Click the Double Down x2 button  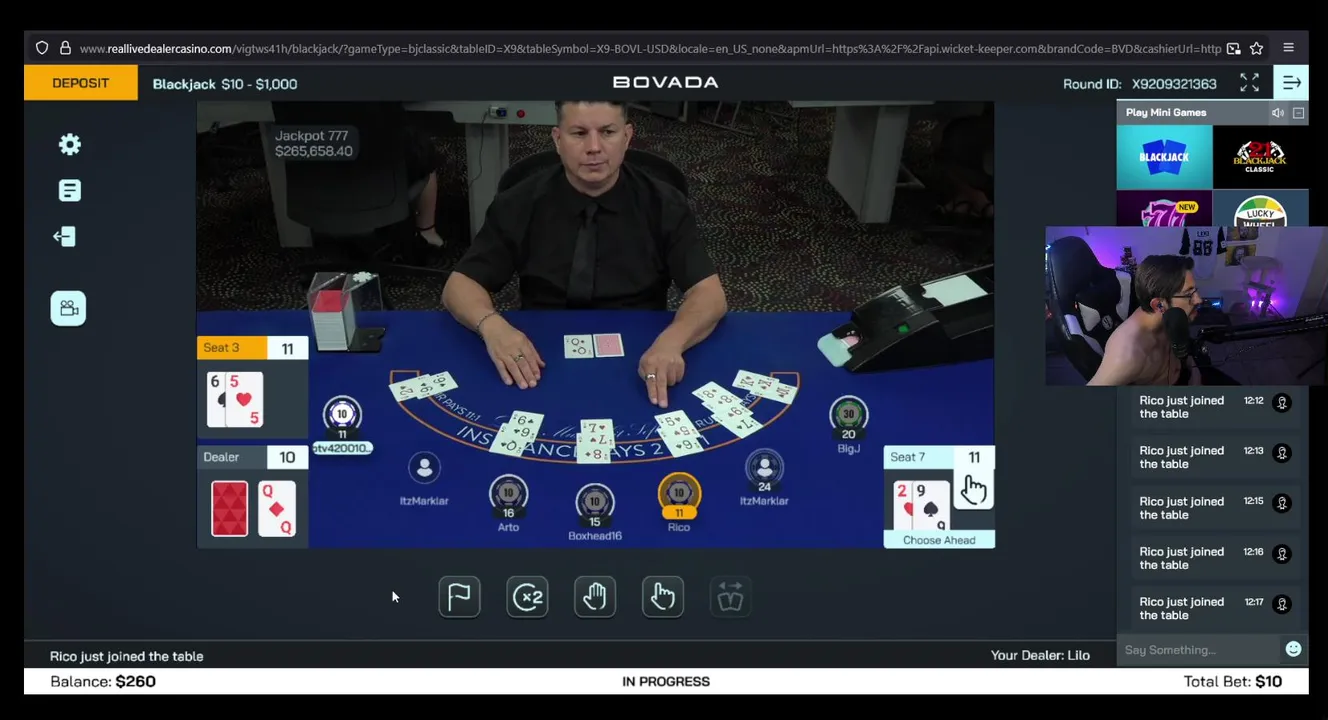pos(527,597)
